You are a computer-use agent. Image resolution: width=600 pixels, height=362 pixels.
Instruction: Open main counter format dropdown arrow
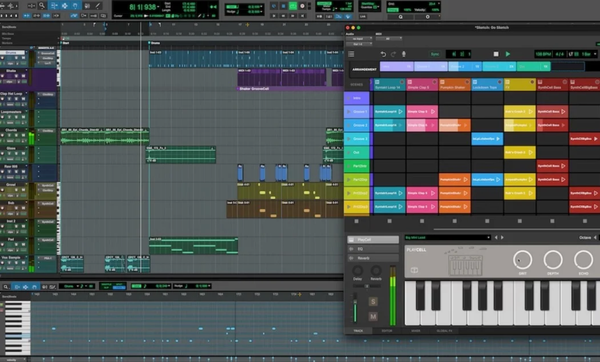tap(158, 7)
